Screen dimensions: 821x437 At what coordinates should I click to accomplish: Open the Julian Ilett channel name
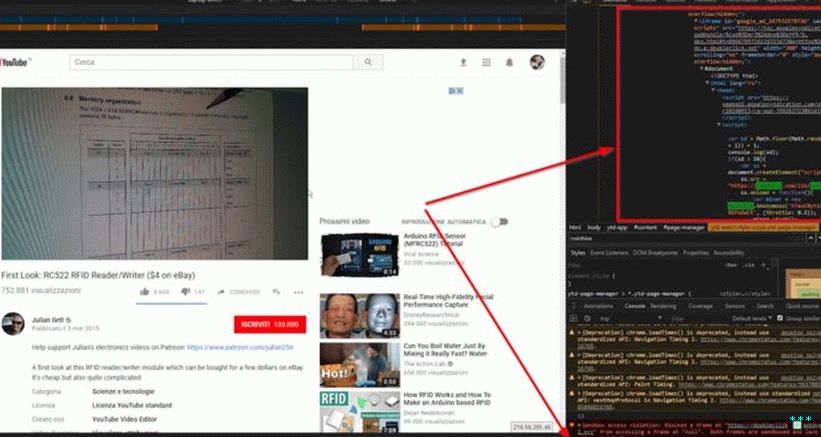48,320
